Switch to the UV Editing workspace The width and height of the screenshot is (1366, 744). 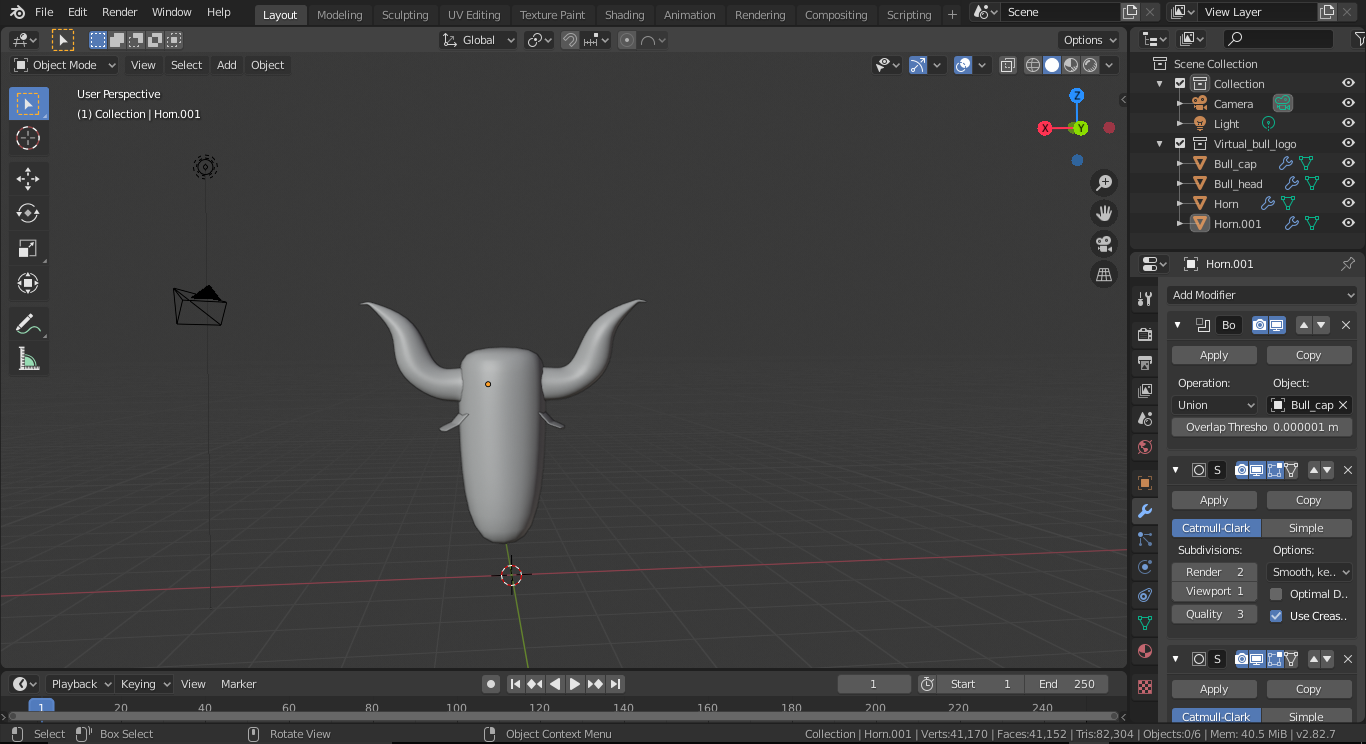click(474, 15)
